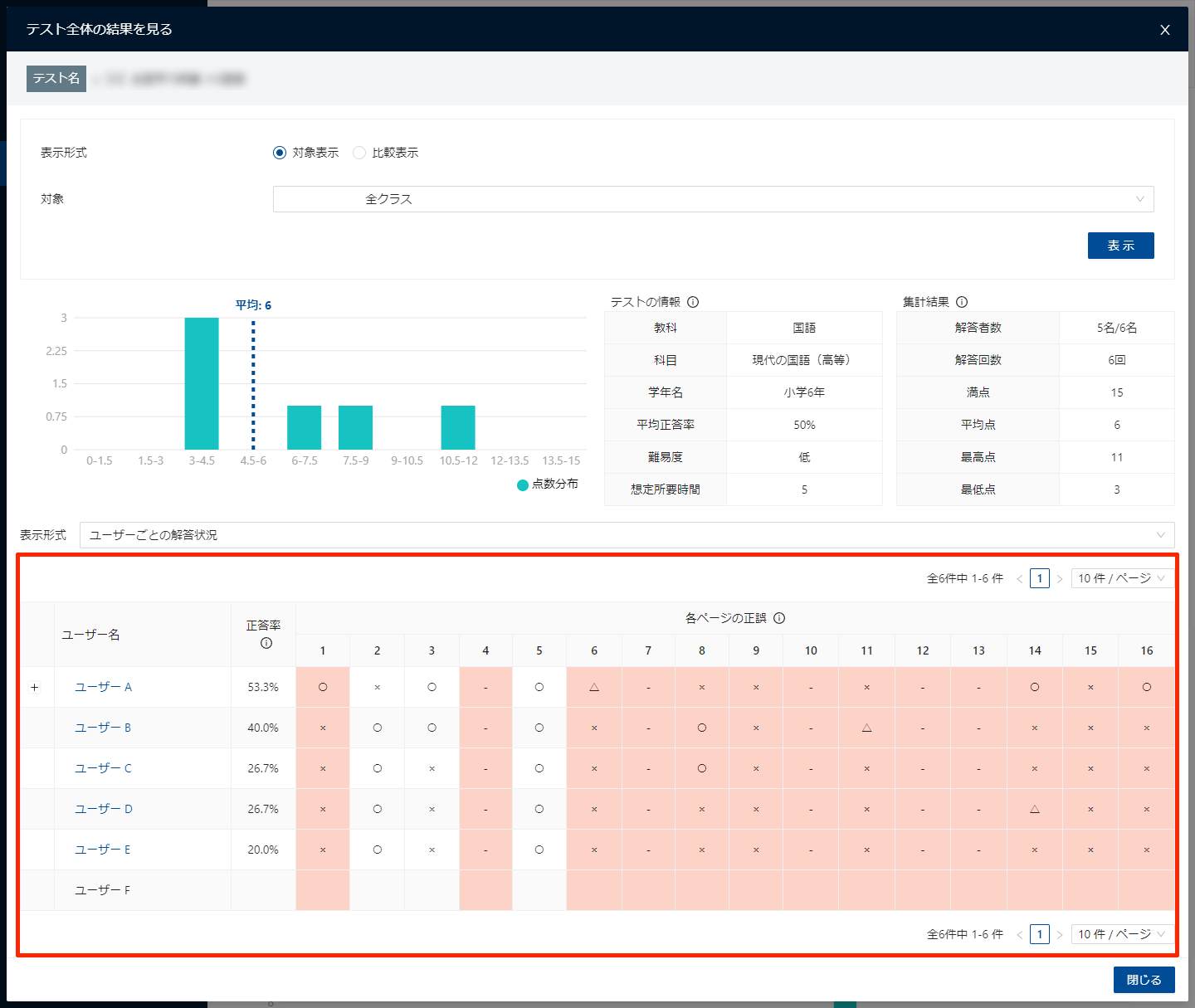Click info icon next to テストの情報

click(693, 302)
